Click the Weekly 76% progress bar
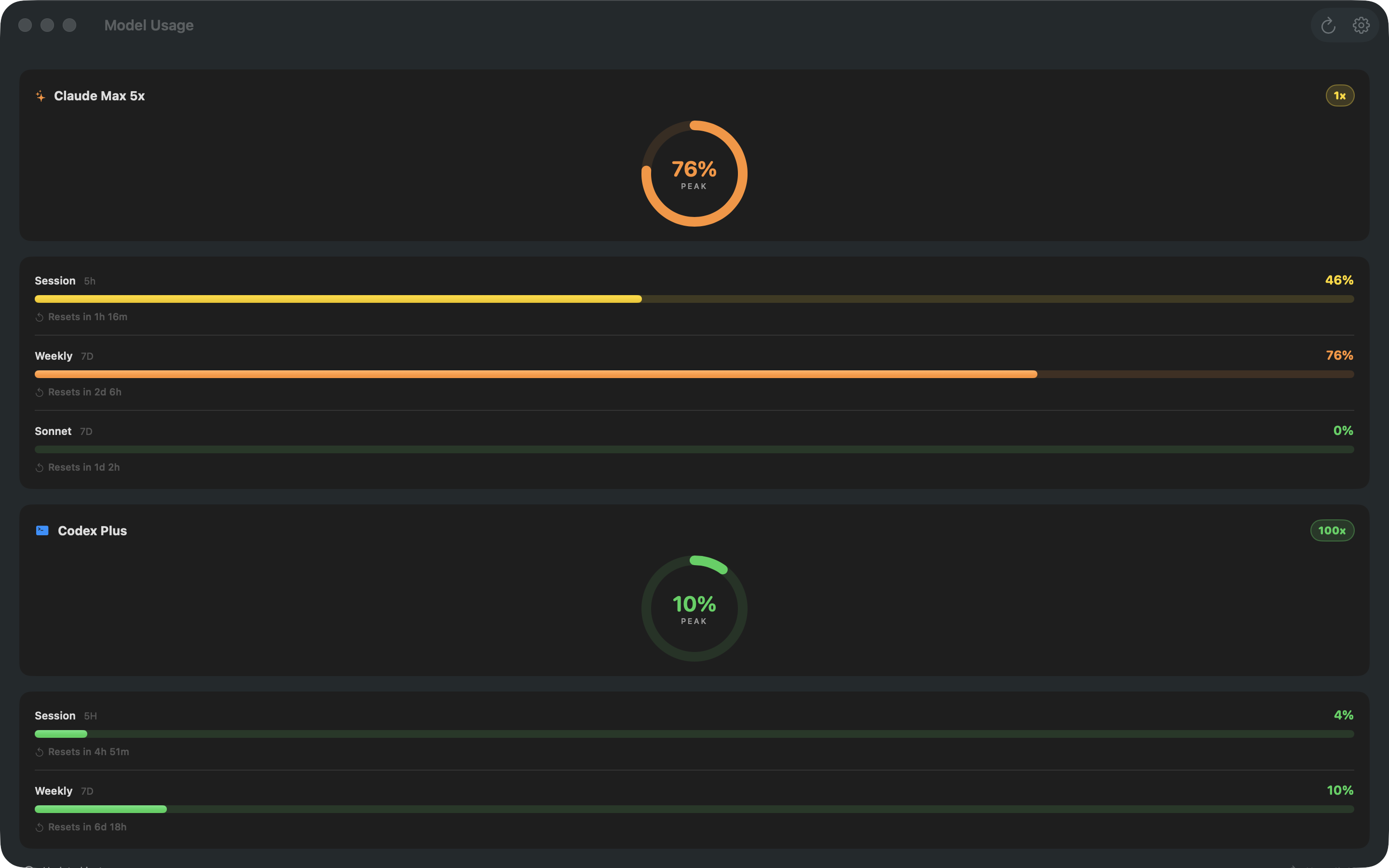The height and width of the screenshot is (868, 1389). click(694, 374)
